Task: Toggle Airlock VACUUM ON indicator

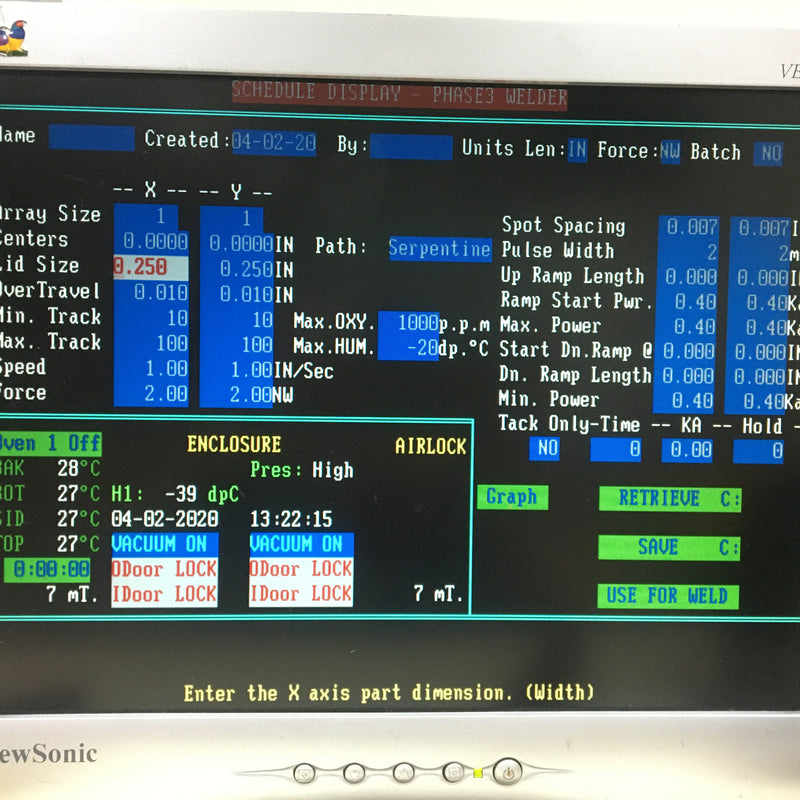Action: pos(301,545)
